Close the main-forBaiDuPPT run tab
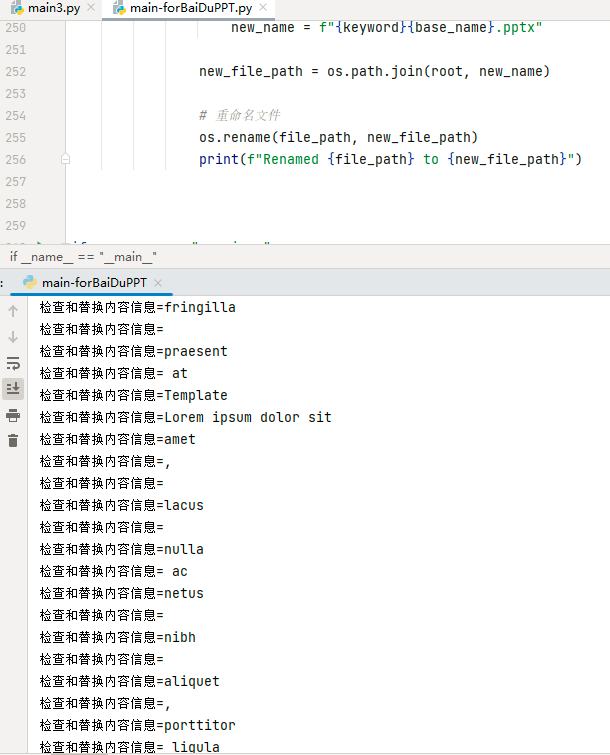 coord(158,283)
